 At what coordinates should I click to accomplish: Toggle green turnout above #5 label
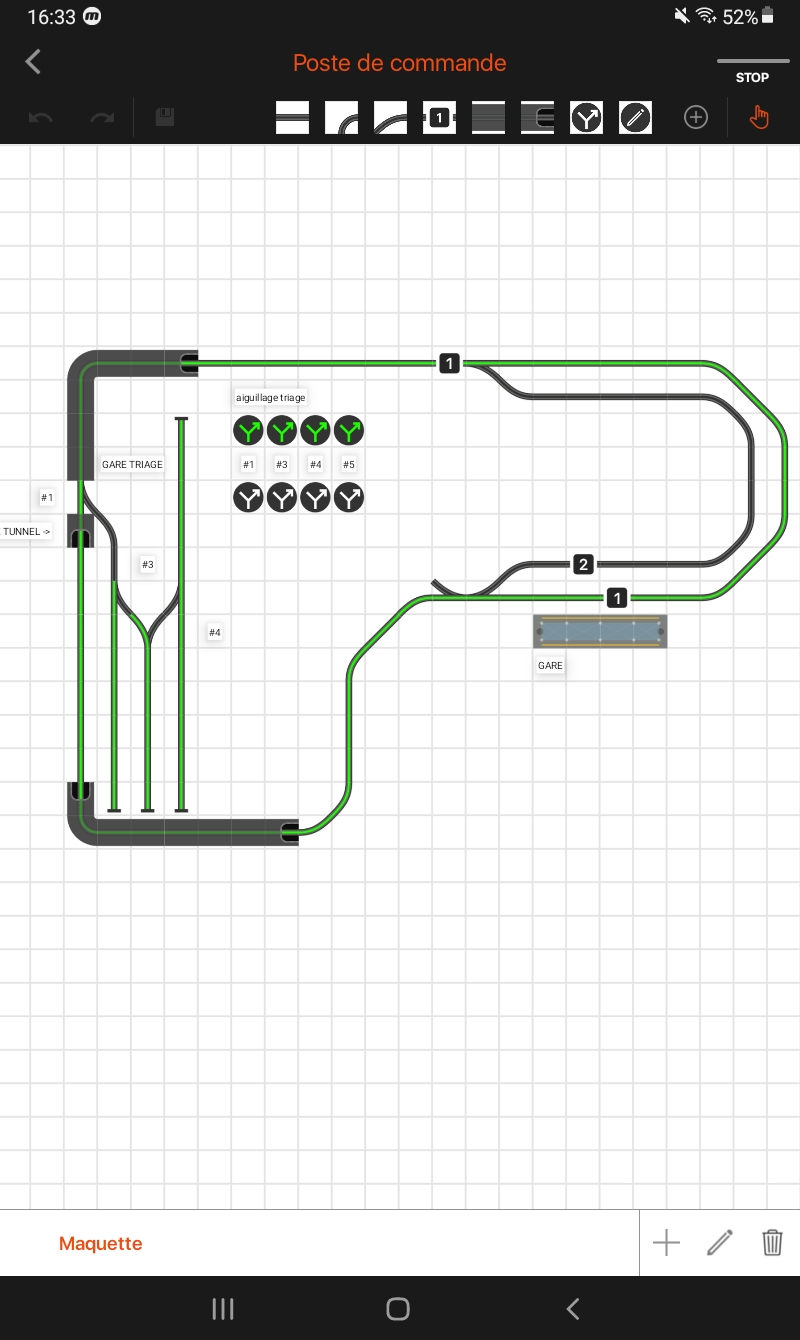(348, 431)
